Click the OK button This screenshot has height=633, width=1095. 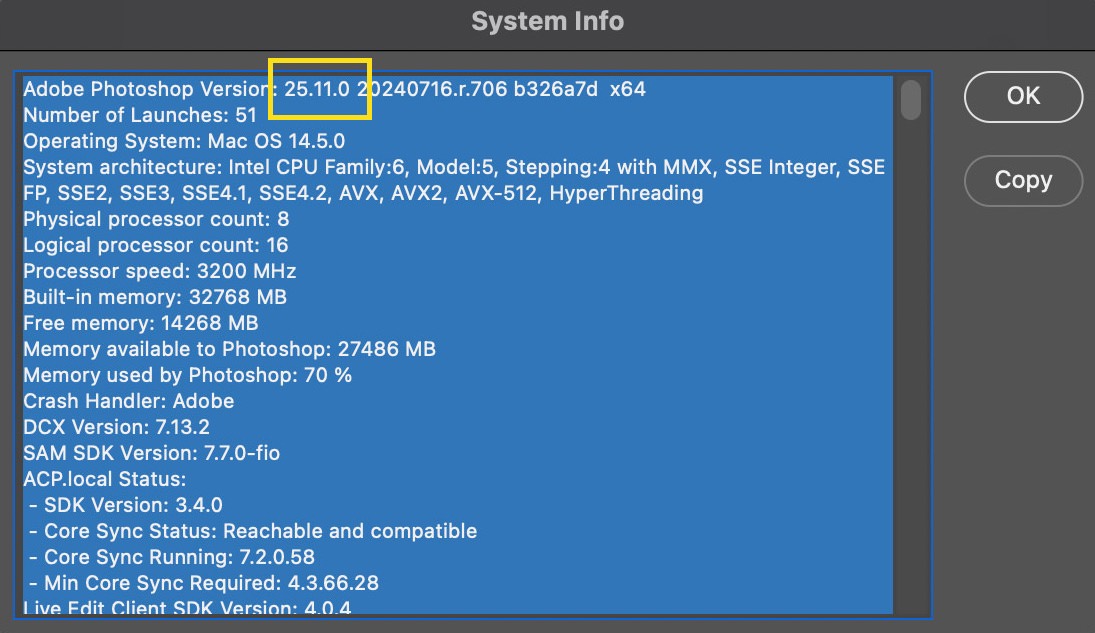(x=1023, y=96)
